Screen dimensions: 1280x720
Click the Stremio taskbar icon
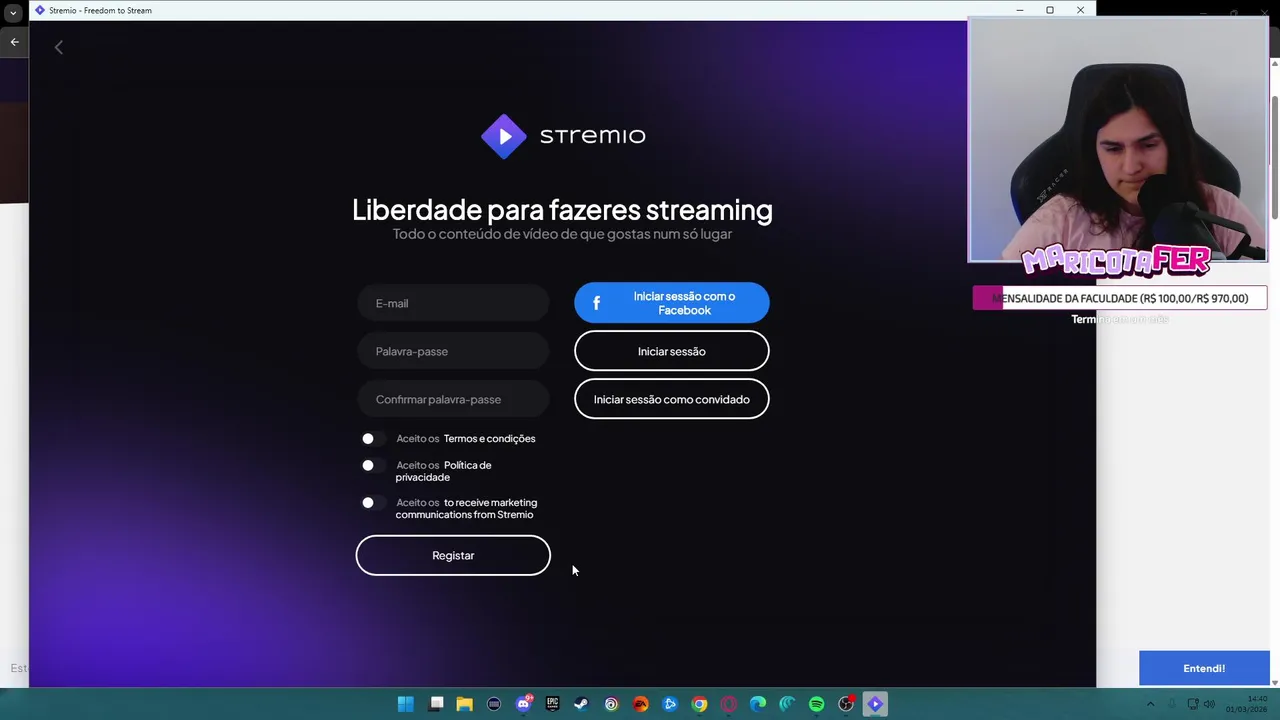pos(875,704)
